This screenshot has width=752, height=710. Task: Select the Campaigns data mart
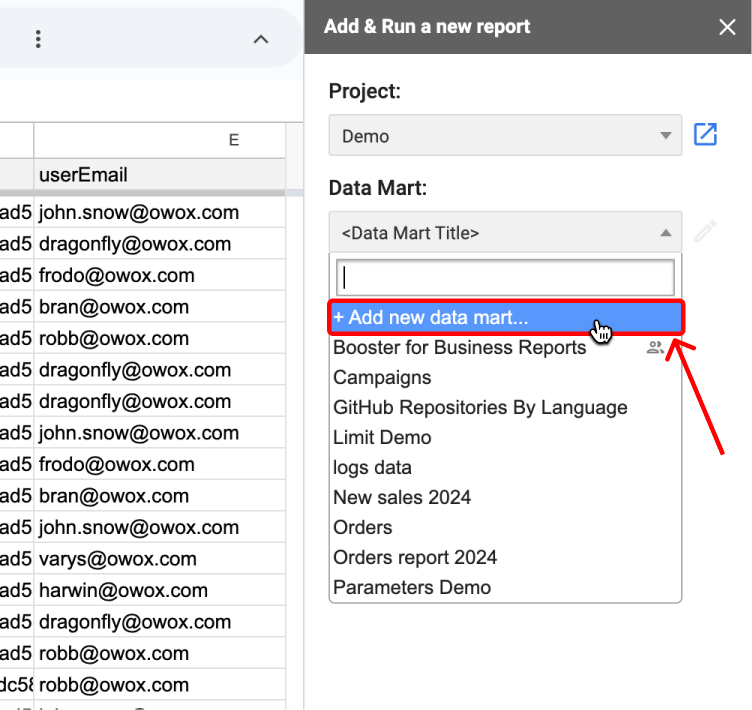point(506,378)
